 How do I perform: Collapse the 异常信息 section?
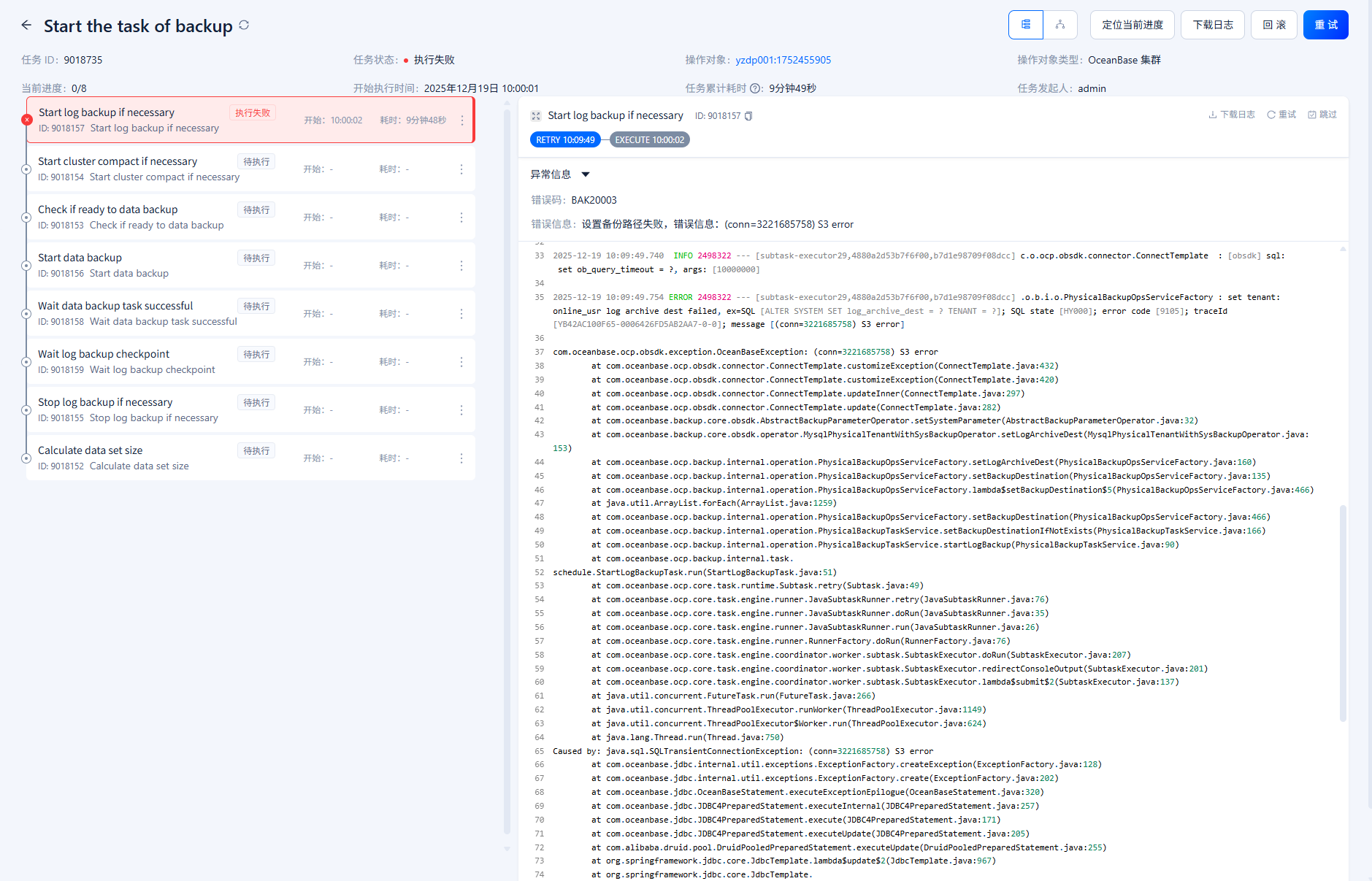[x=586, y=174]
